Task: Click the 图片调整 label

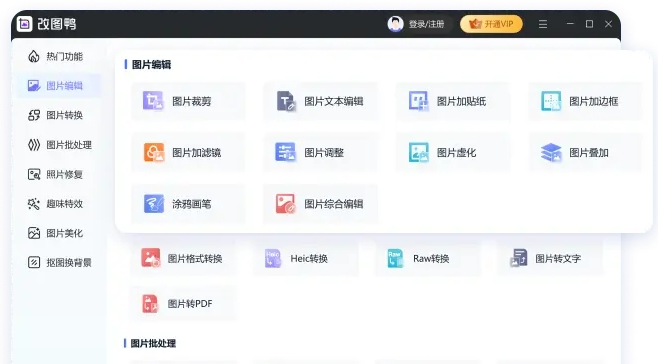Action: pyautogui.click(x=324, y=153)
